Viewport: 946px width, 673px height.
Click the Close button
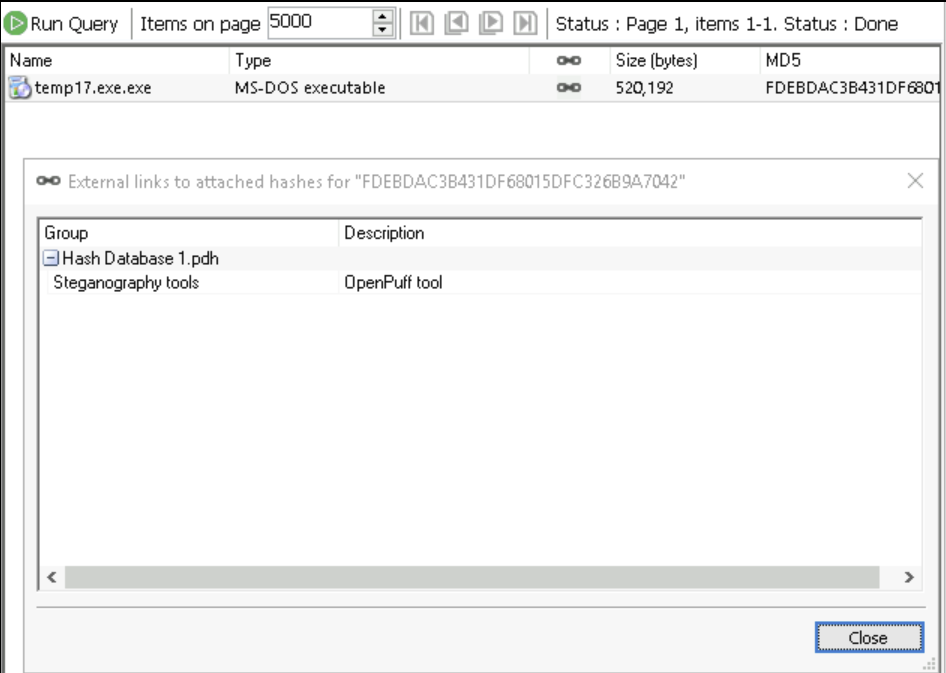tap(869, 637)
